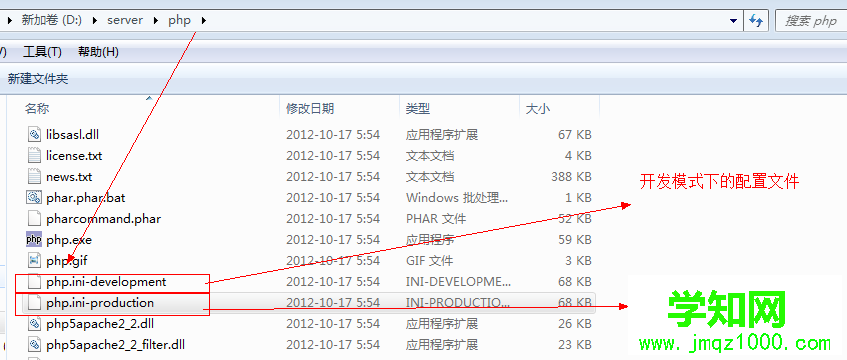Screen dimensions: 847x360
Task: Click the libsasl.dll file icon
Action: click(34, 135)
